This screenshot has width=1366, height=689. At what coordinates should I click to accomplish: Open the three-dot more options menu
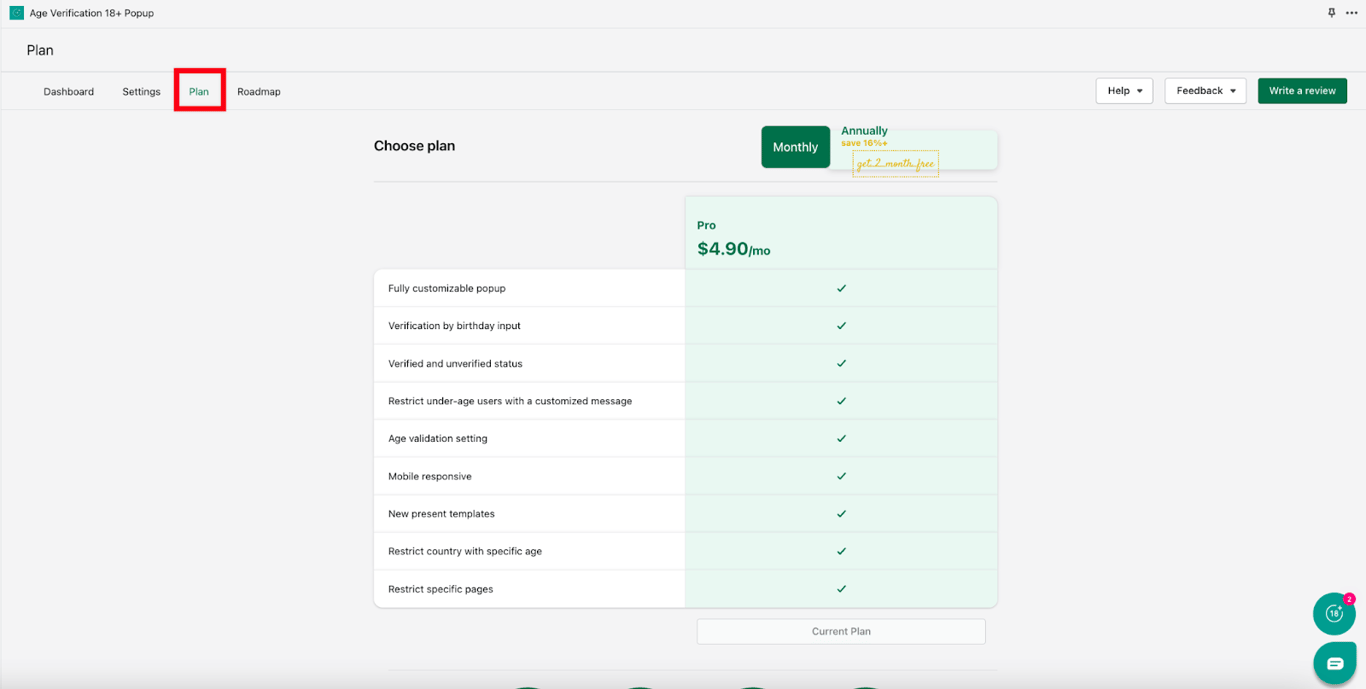[1352, 13]
